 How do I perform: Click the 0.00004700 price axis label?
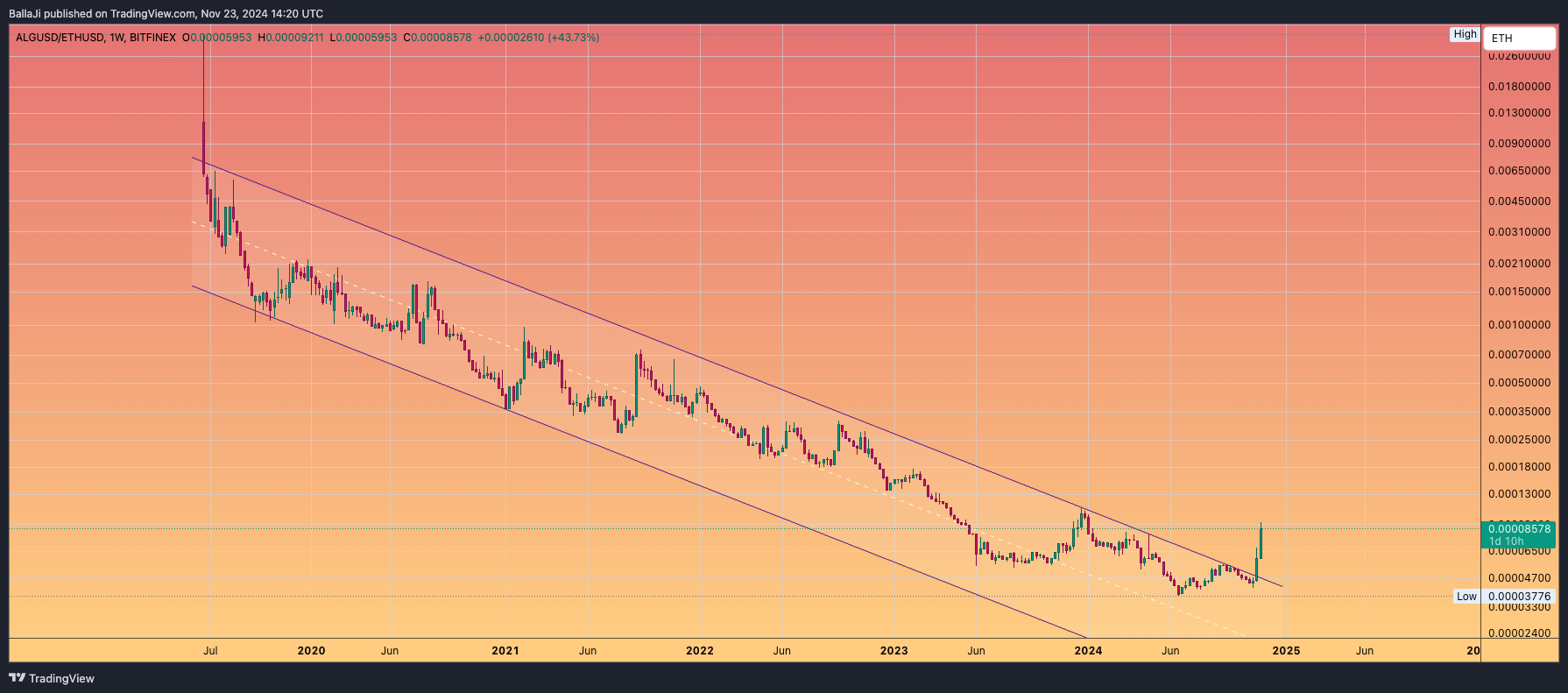click(x=1519, y=578)
